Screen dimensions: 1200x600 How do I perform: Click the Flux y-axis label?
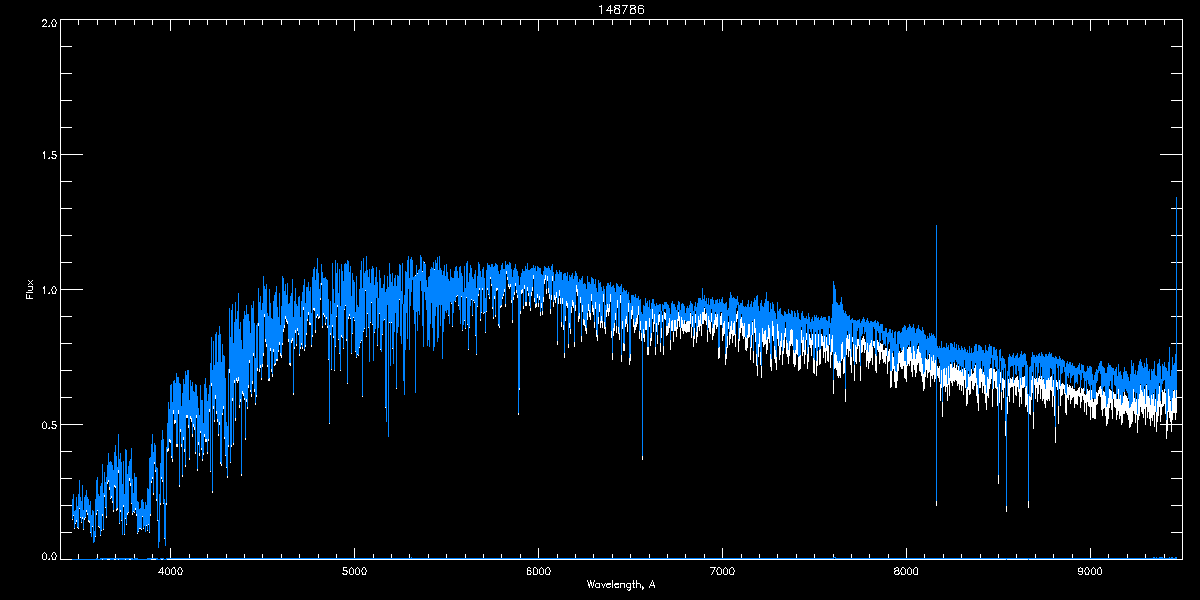[x=30, y=290]
